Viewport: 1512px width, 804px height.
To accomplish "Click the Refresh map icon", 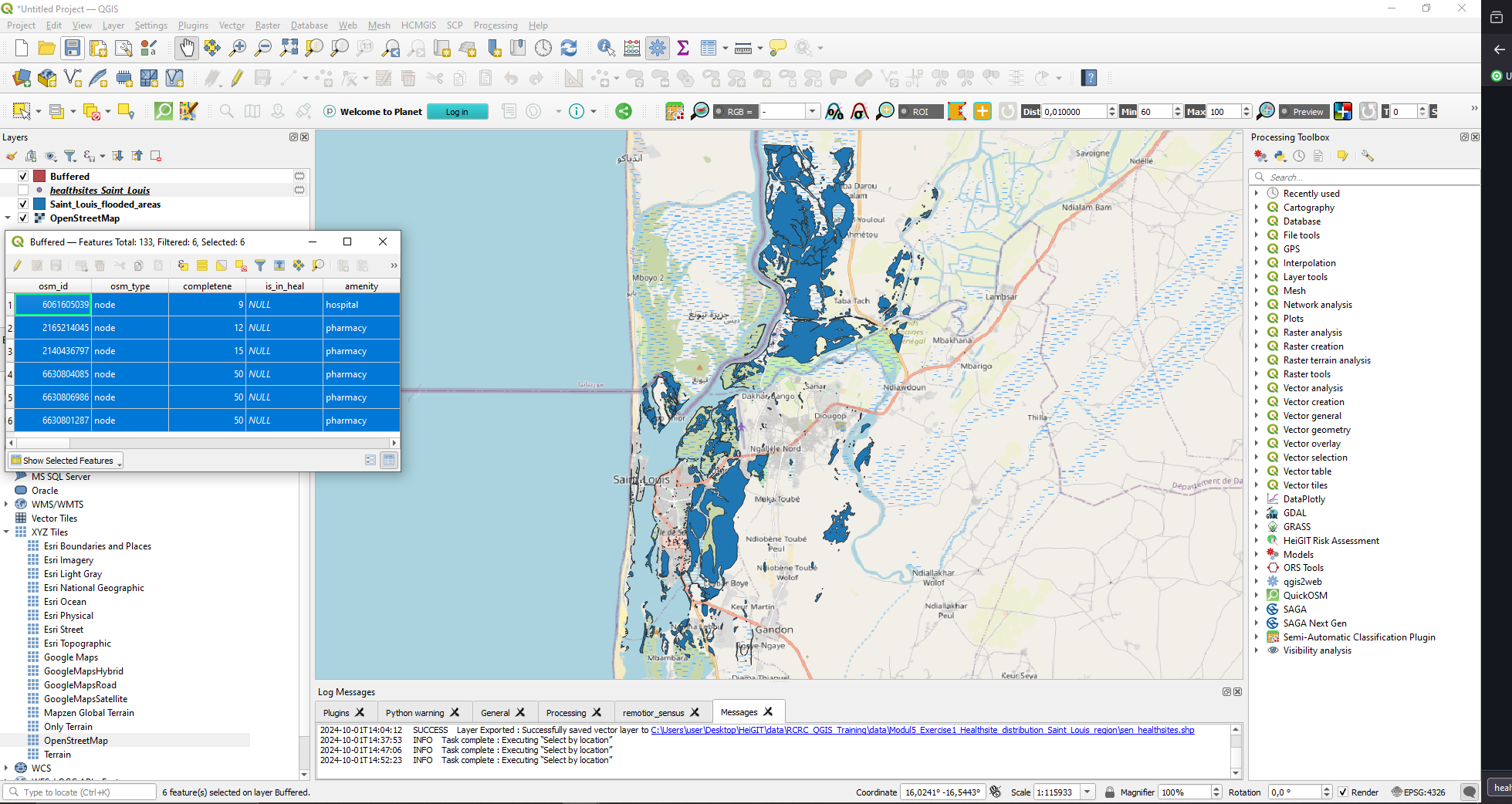I will (x=569, y=48).
